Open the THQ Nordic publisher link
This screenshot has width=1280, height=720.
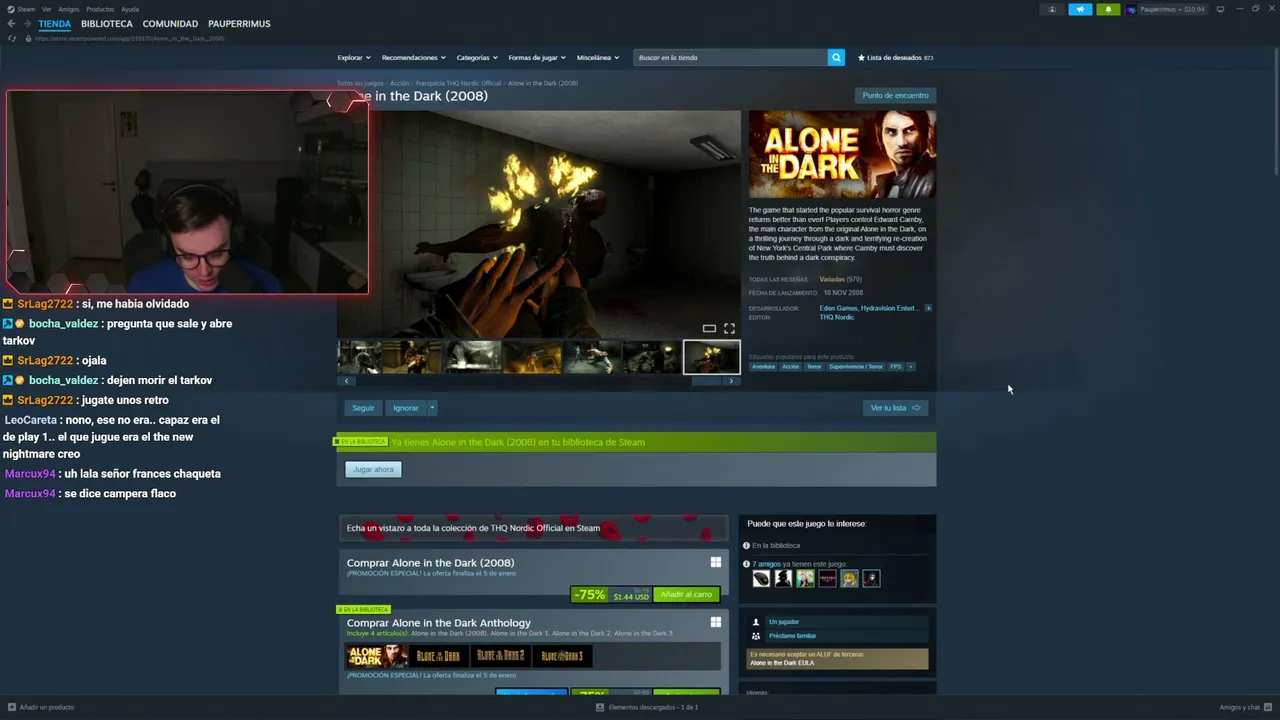pos(837,317)
